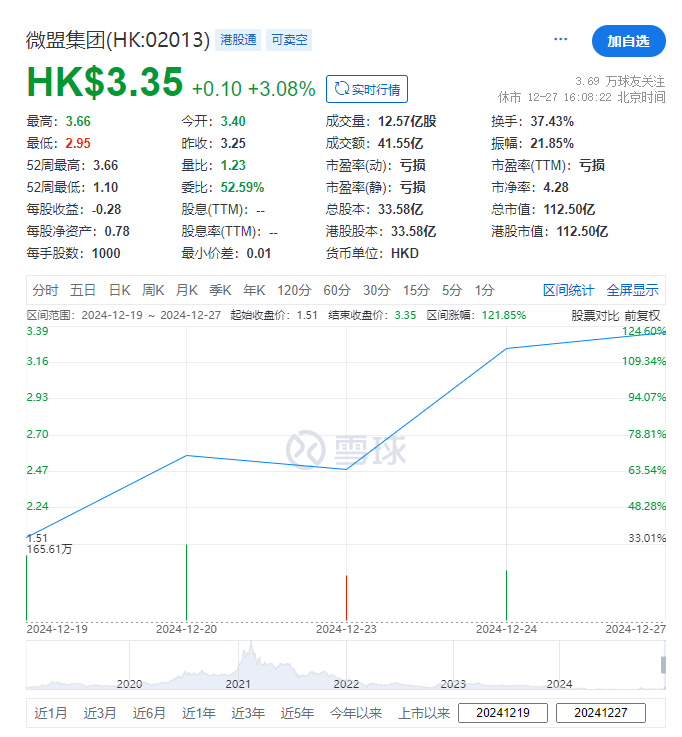This screenshot has height=737, width=682.
Task: Select the 上市以来 range
Action: coord(424,713)
